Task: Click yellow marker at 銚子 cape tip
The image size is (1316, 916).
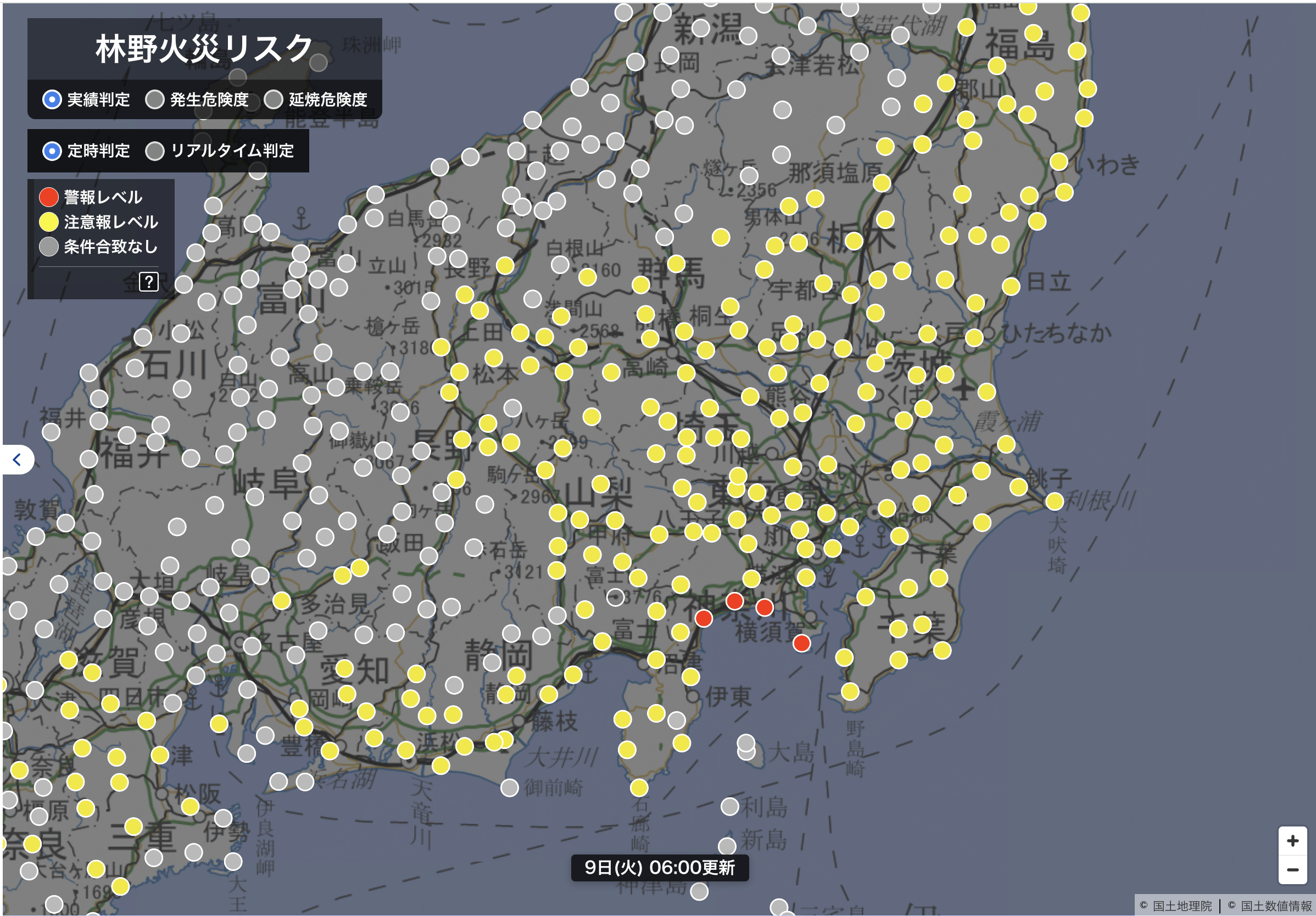Action: (x=1055, y=501)
